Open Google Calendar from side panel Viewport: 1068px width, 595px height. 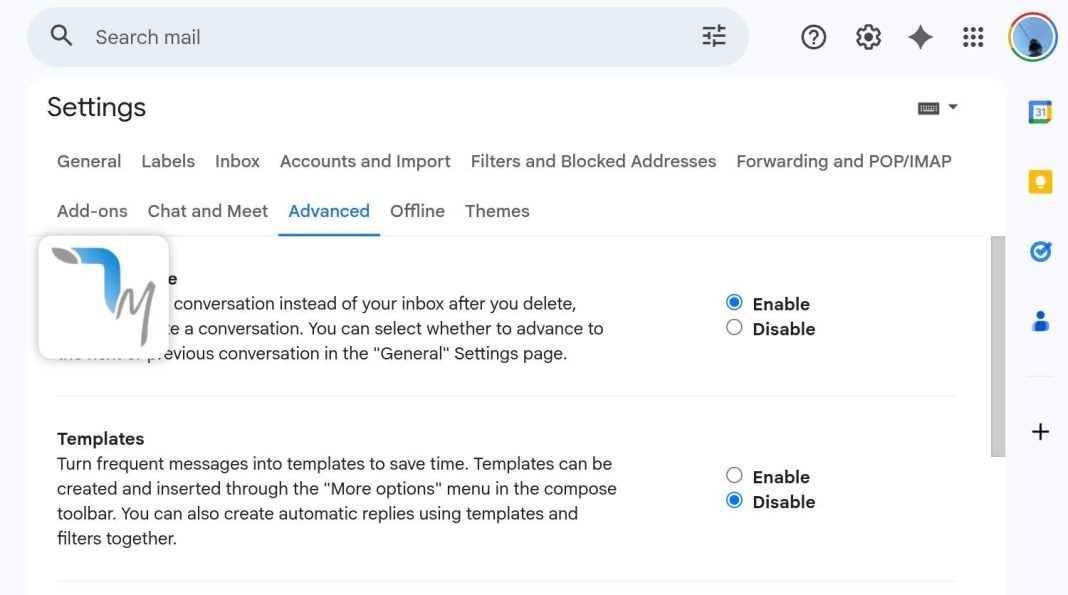pos(1040,112)
